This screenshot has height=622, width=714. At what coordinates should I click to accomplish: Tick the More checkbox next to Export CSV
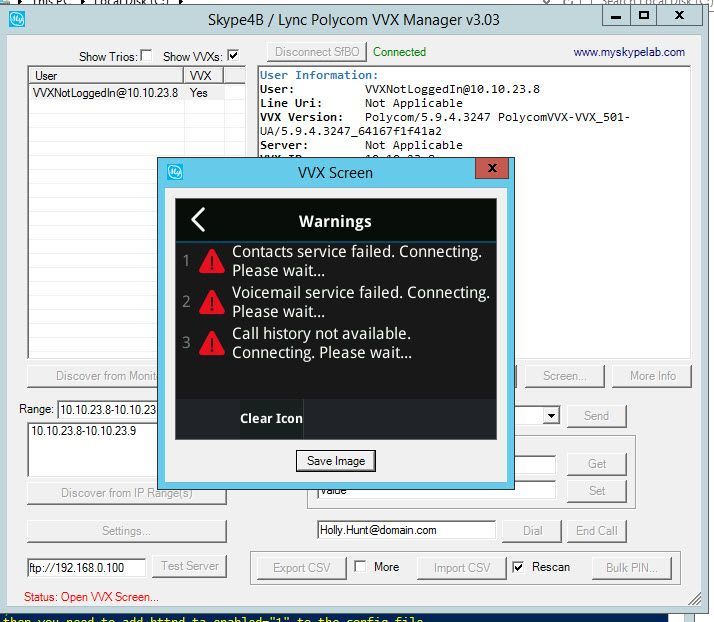(360, 566)
